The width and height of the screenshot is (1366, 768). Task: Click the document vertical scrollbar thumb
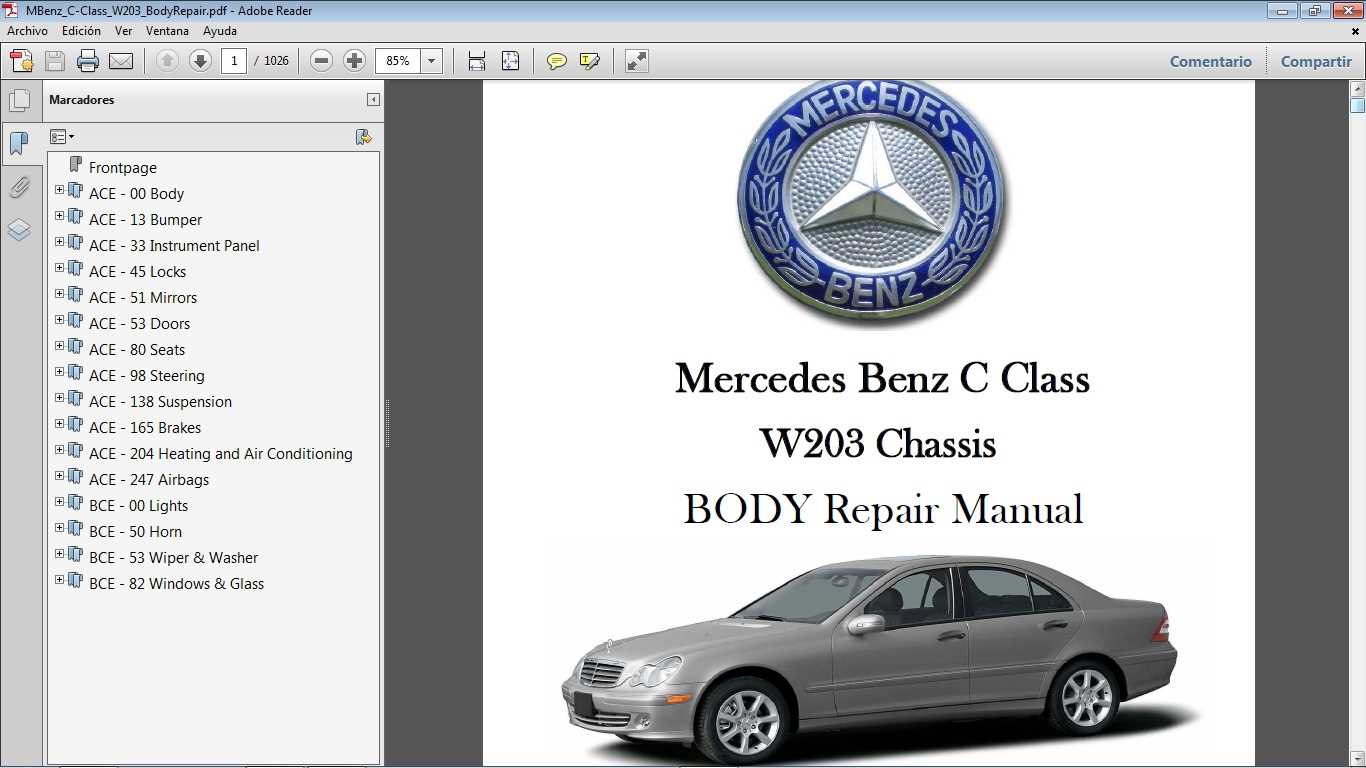coord(1357,105)
